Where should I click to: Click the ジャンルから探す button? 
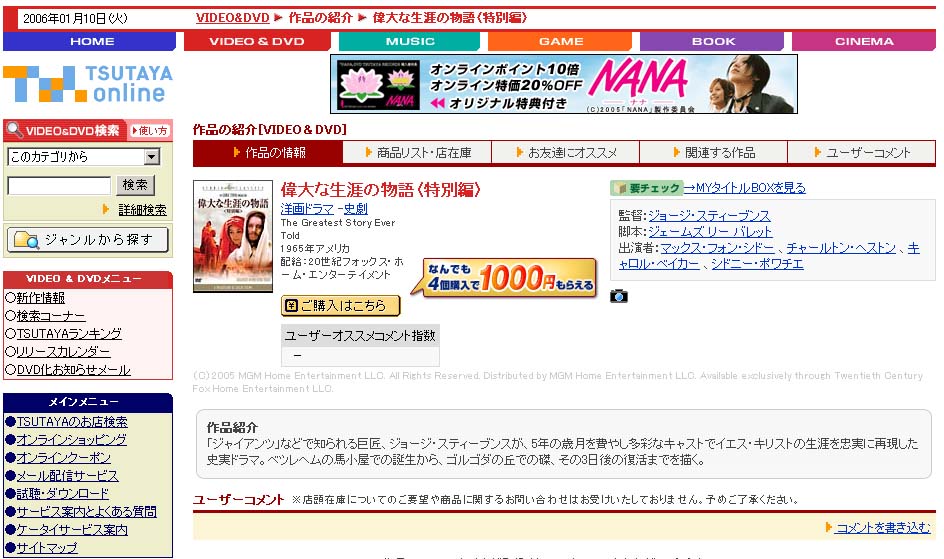coord(88,240)
